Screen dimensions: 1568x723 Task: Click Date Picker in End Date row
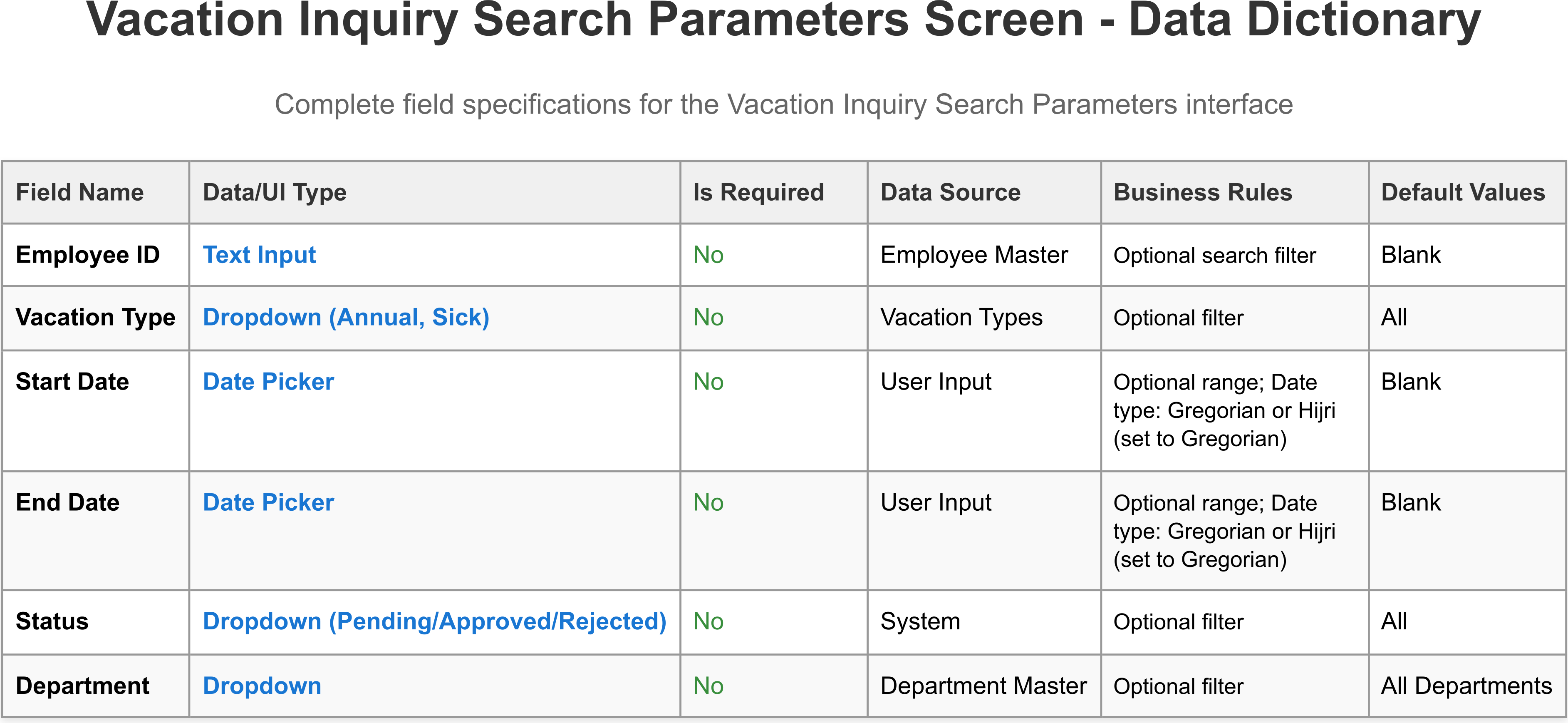click(268, 502)
